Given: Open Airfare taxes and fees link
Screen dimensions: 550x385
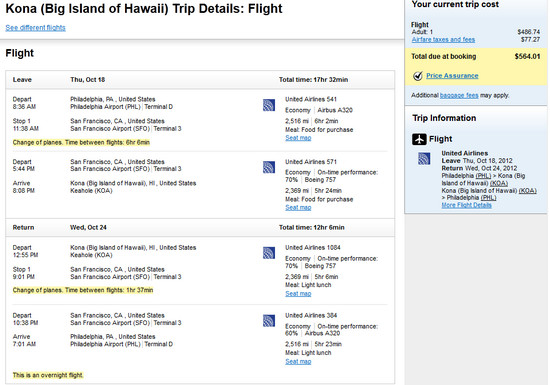Looking at the screenshot, I should click(443, 40).
